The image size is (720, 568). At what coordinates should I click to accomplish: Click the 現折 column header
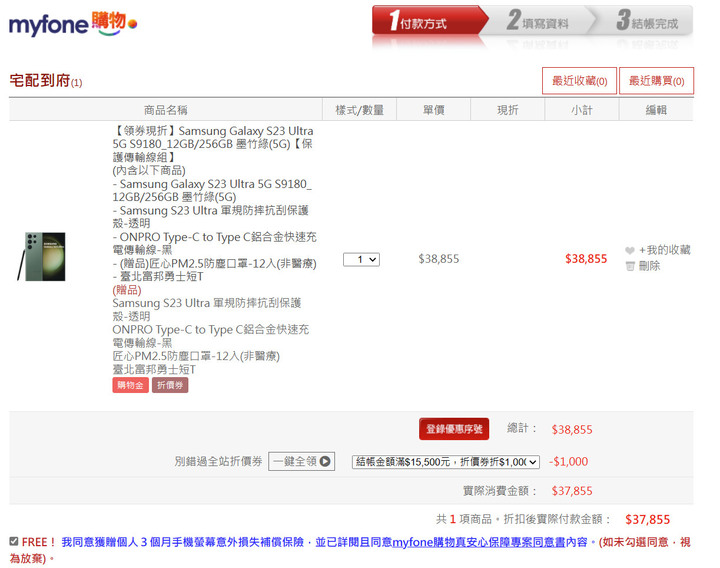pyautogui.click(x=507, y=110)
